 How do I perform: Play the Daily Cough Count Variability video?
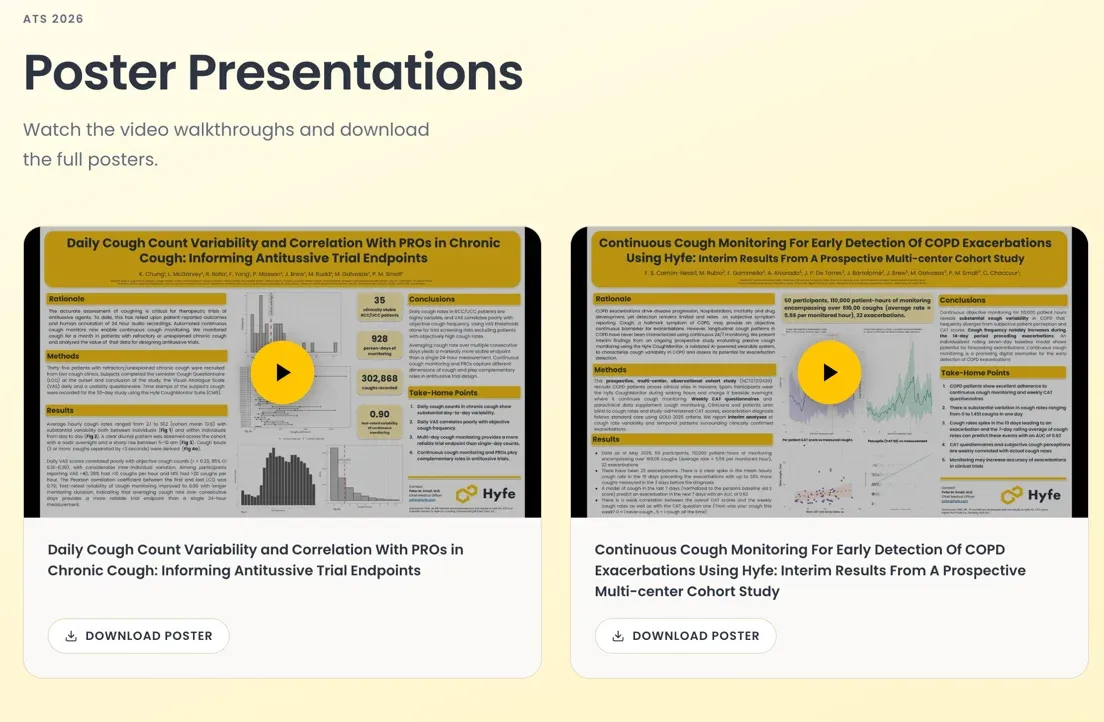click(x=282, y=373)
